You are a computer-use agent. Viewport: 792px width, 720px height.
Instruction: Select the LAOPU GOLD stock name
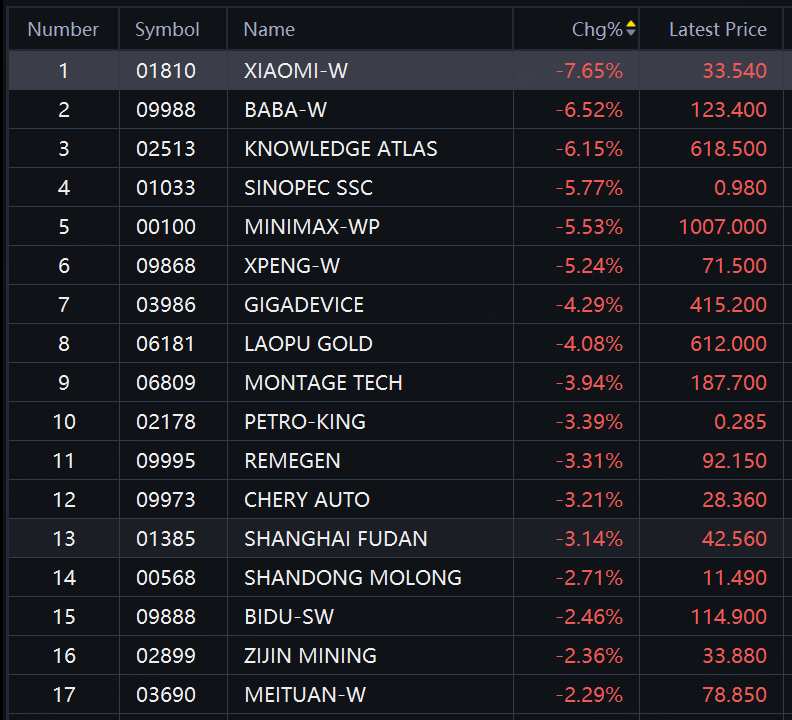click(308, 344)
